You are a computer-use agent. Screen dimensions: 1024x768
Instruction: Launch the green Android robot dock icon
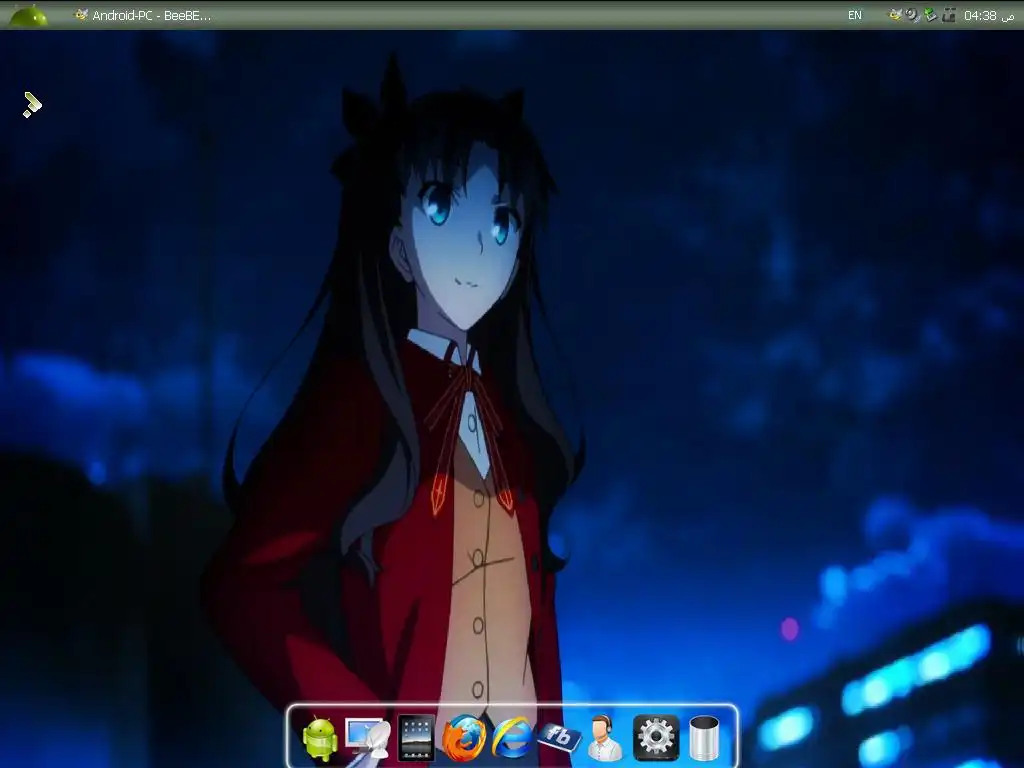[x=320, y=738]
